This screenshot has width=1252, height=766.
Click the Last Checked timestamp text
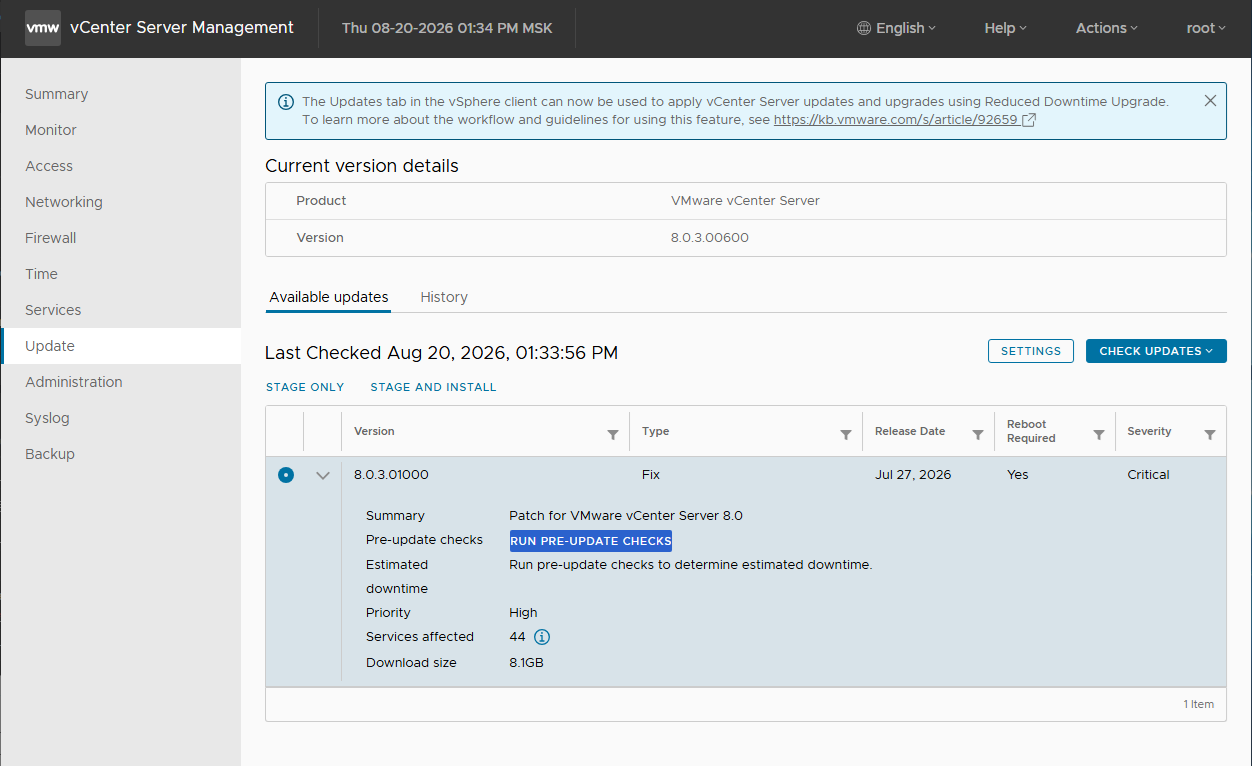[x=441, y=353]
